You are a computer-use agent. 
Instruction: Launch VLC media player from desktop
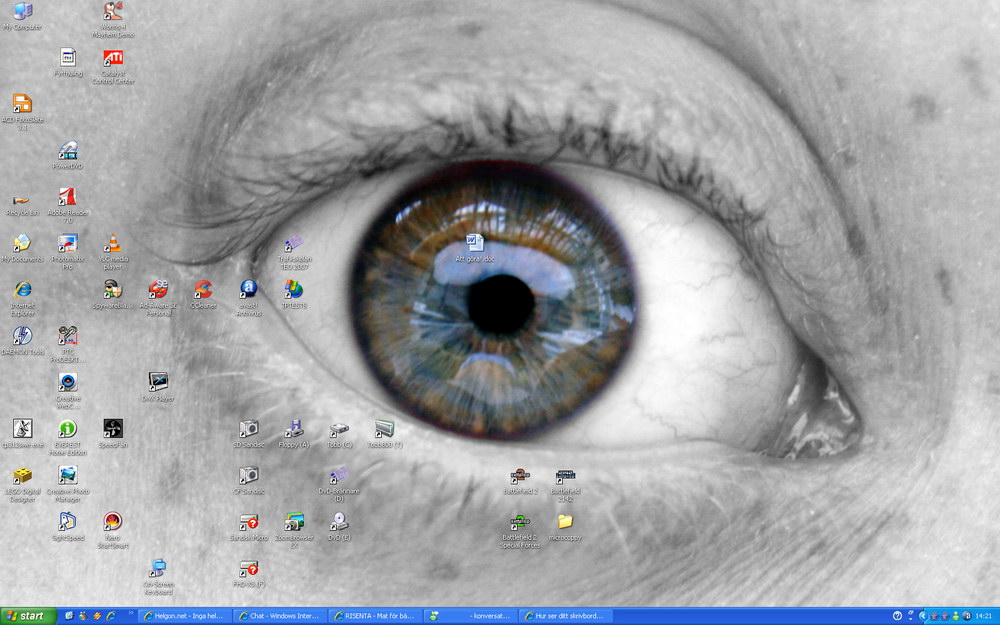tap(113, 243)
